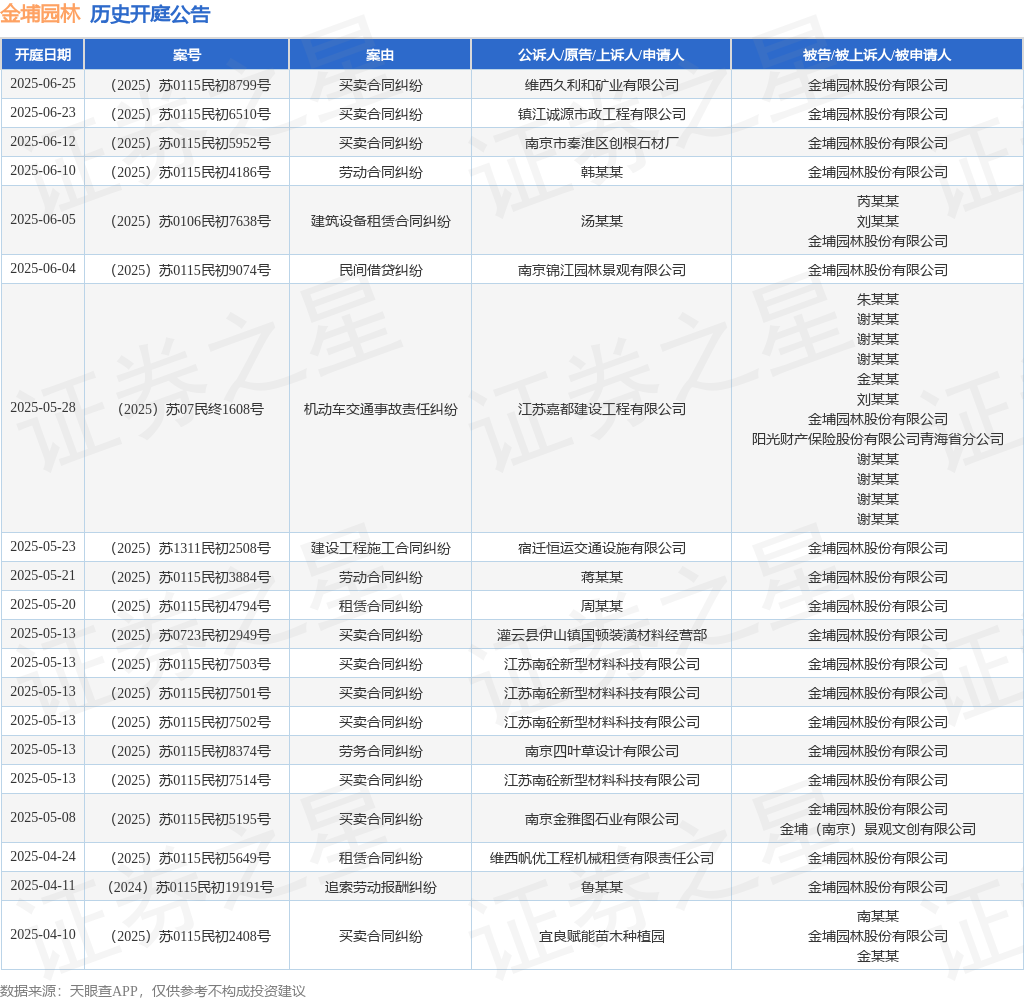Click case number 苏0115民初5649号
Viewport: 1024px width, 1000px height.
coord(191,859)
